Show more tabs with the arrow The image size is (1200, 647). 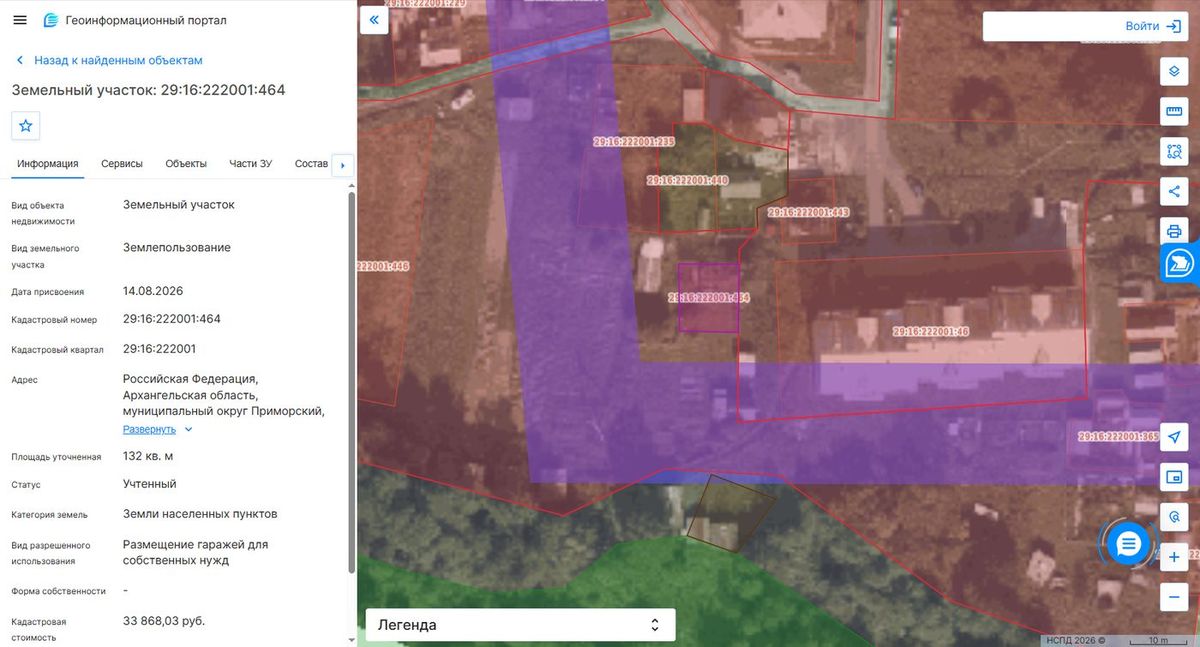(343, 165)
